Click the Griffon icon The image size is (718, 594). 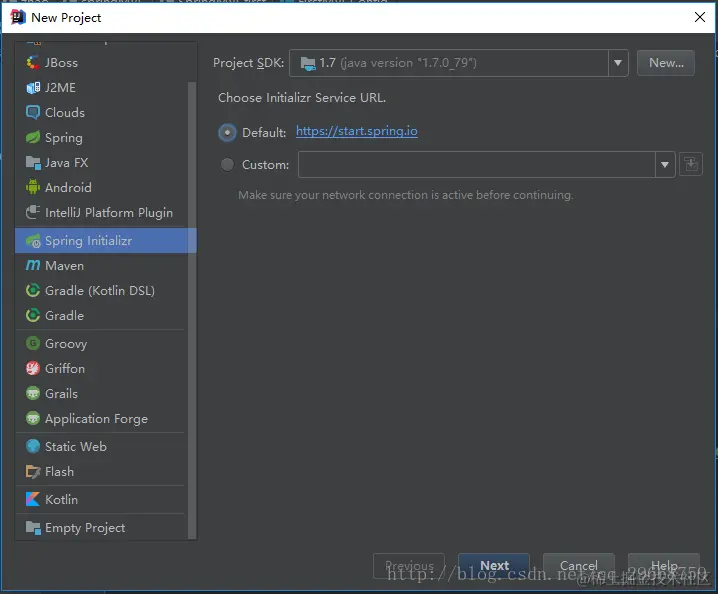pyautogui.click(x=33, y=368)
